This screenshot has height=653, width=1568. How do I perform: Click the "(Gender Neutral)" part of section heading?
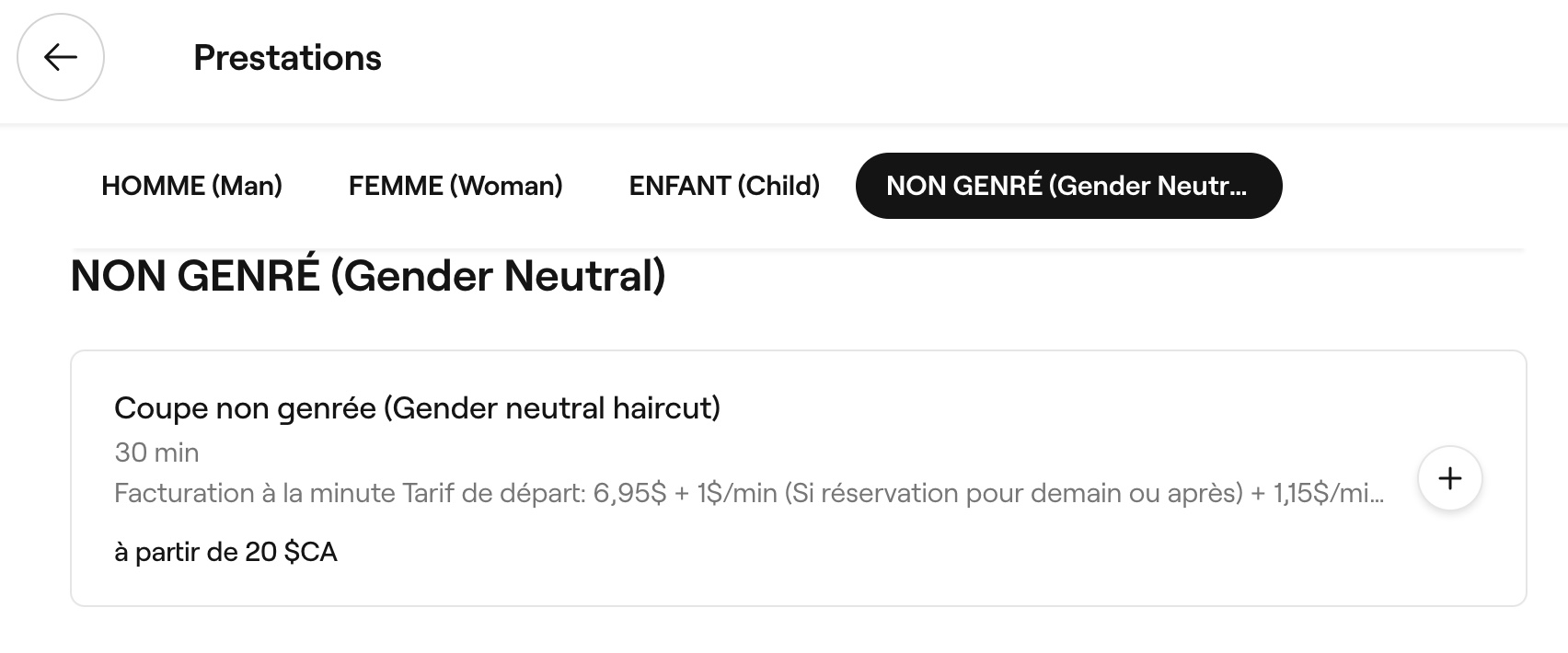[498, 276]
